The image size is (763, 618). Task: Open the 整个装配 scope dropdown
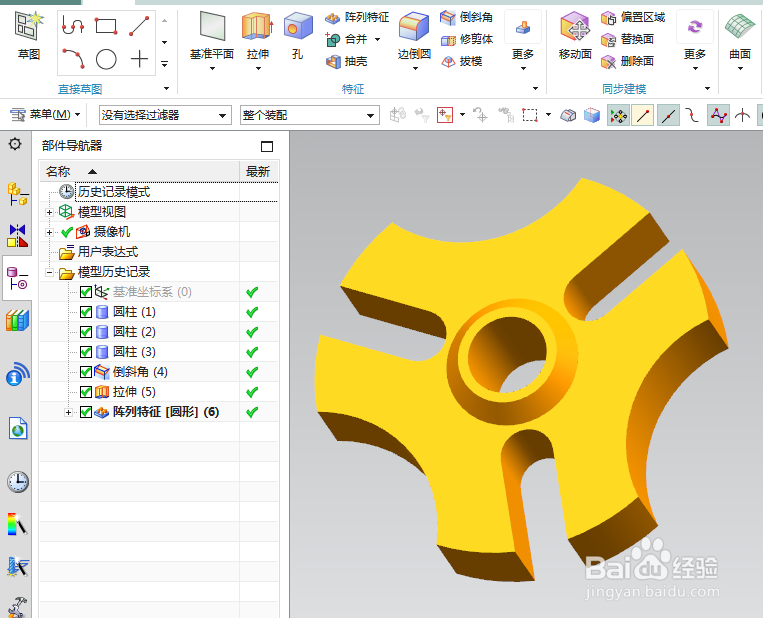click(309, 115)
